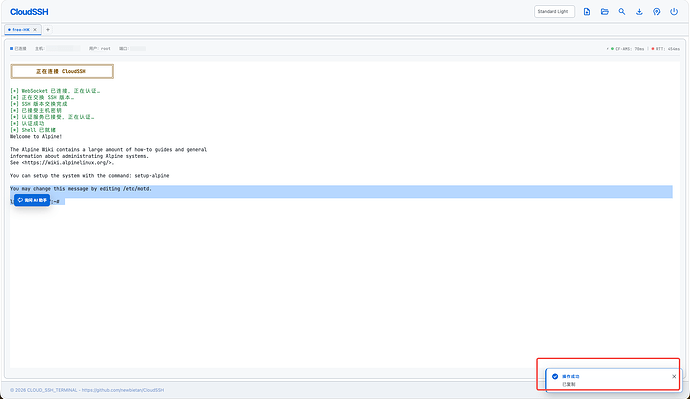
Task: Close the free-HK session tab
Action: pos(35,29)
